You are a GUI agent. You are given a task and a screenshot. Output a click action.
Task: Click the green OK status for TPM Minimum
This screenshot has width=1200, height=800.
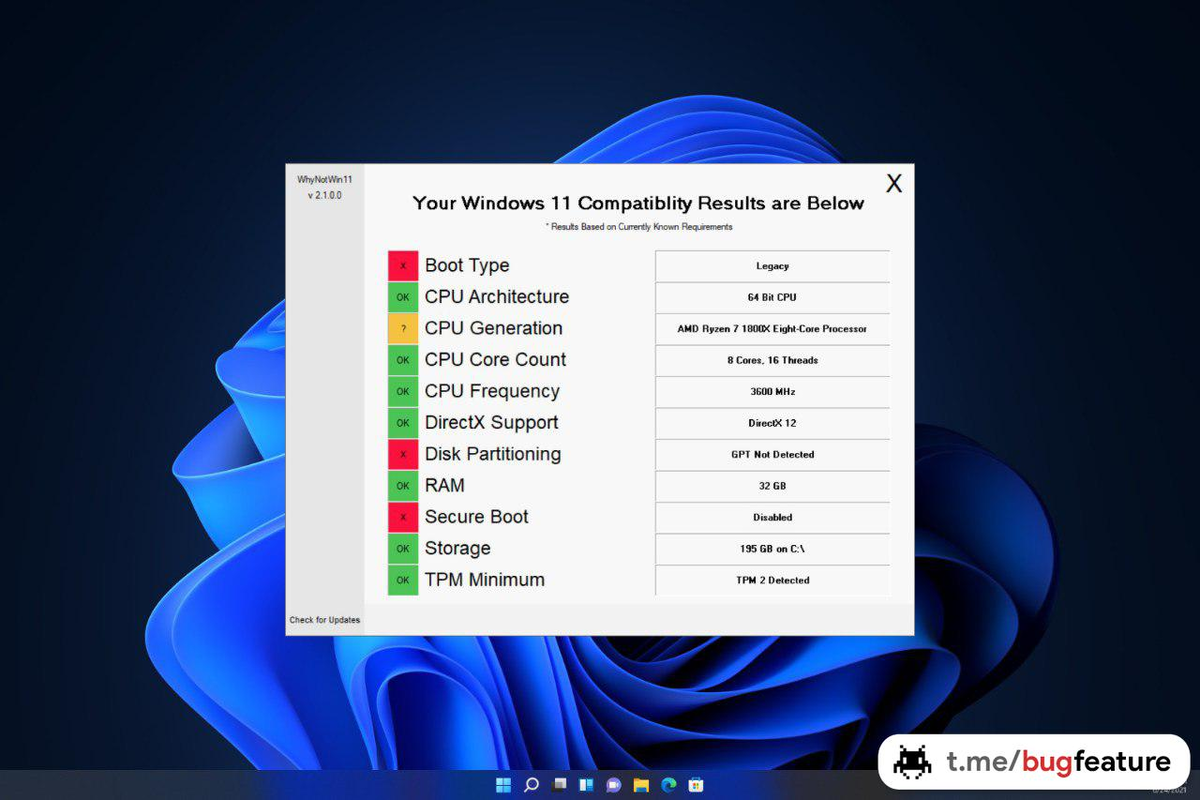pos(403,580)
